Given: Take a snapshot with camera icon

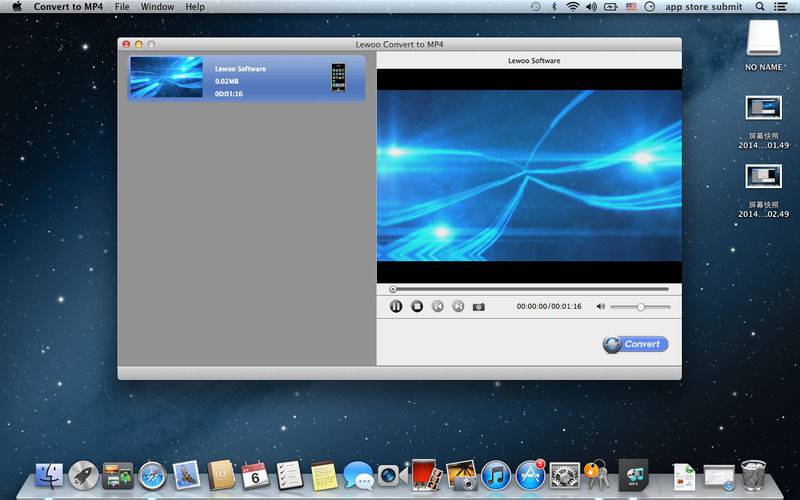Looking at the screenshot, I should 479,307.
